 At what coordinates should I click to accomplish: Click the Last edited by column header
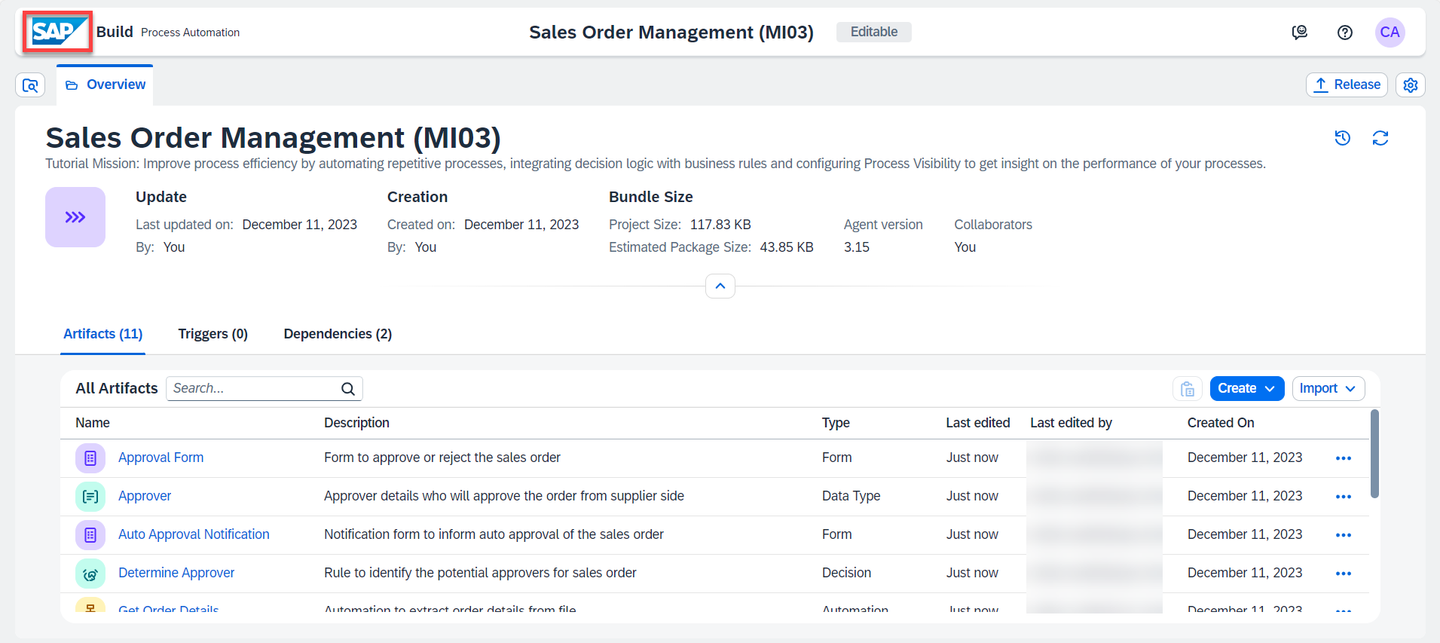coord(1071,423)
